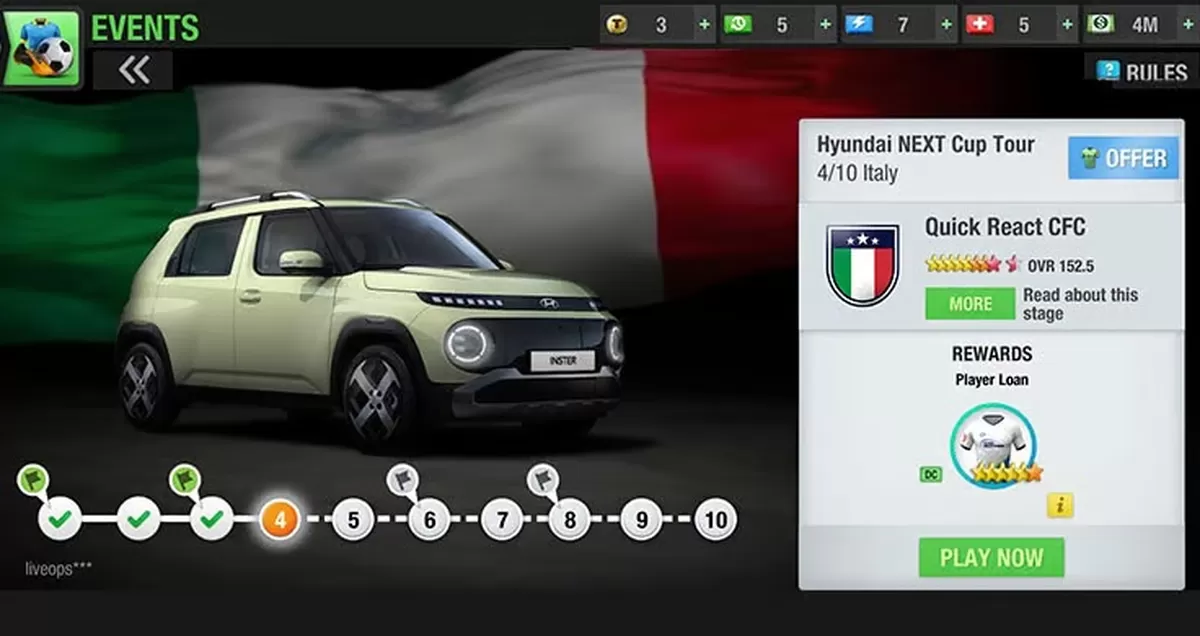Click the Quick React CFC Italy badge
The height and width of the screenshot is (636, 1200).
(x=863, y=265)
